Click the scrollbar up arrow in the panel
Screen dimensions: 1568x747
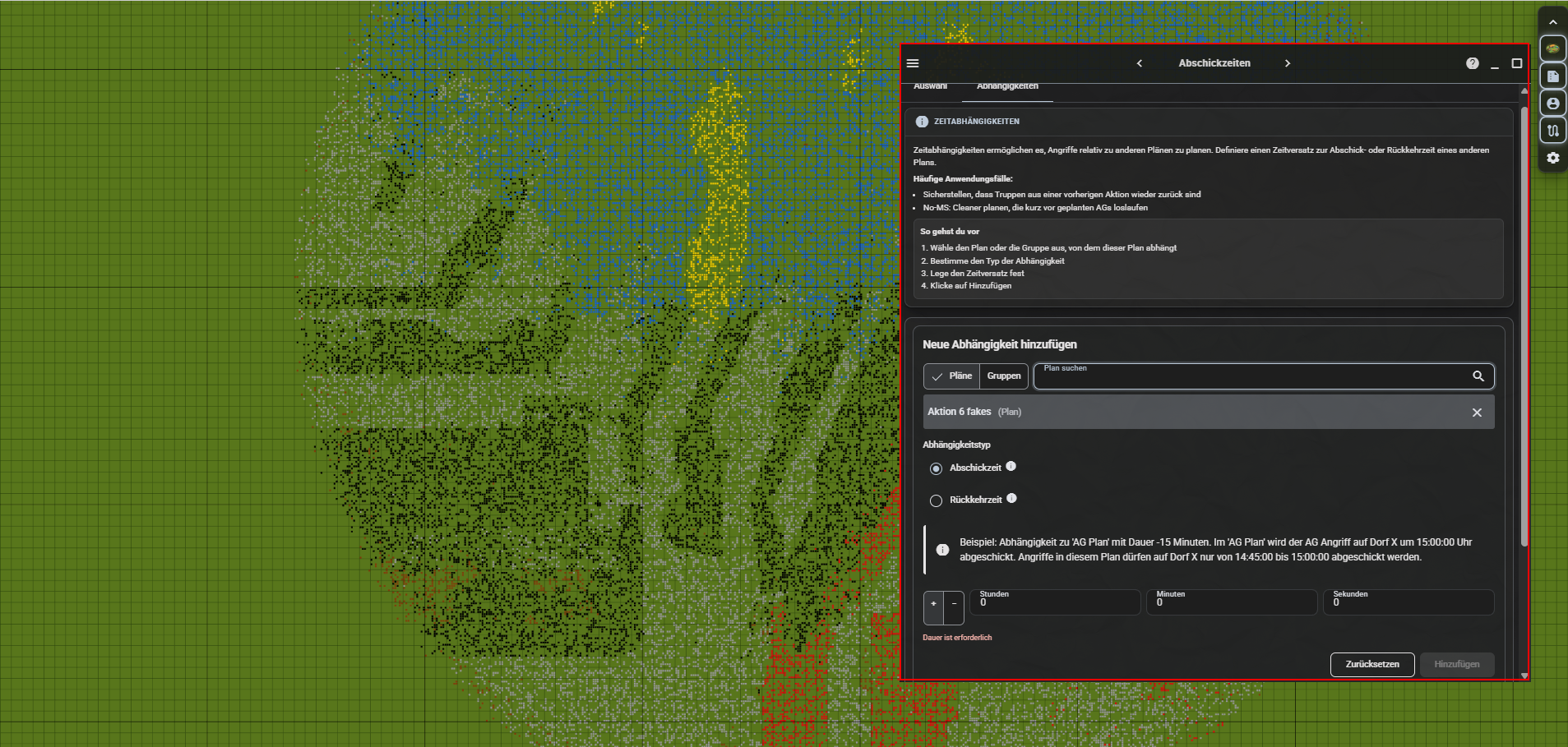click(x=1524, y=91)
